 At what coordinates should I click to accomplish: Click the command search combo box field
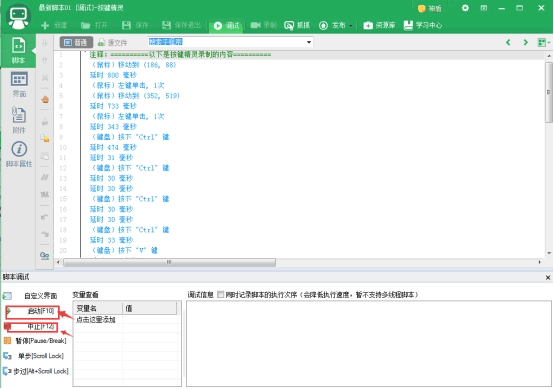click(x=226, y=42)
